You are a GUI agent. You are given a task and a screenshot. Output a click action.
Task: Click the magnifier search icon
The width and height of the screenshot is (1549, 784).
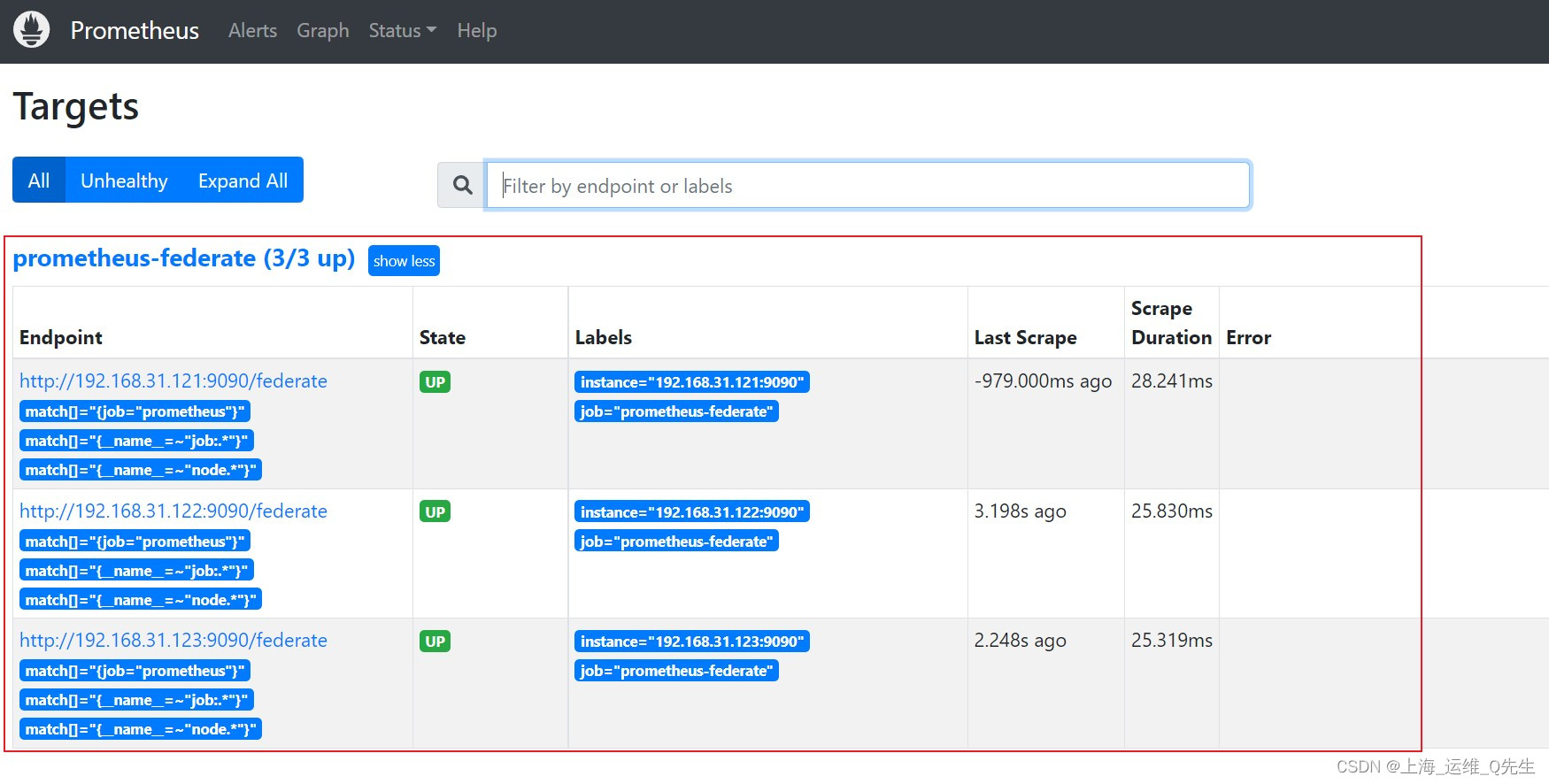462,185
